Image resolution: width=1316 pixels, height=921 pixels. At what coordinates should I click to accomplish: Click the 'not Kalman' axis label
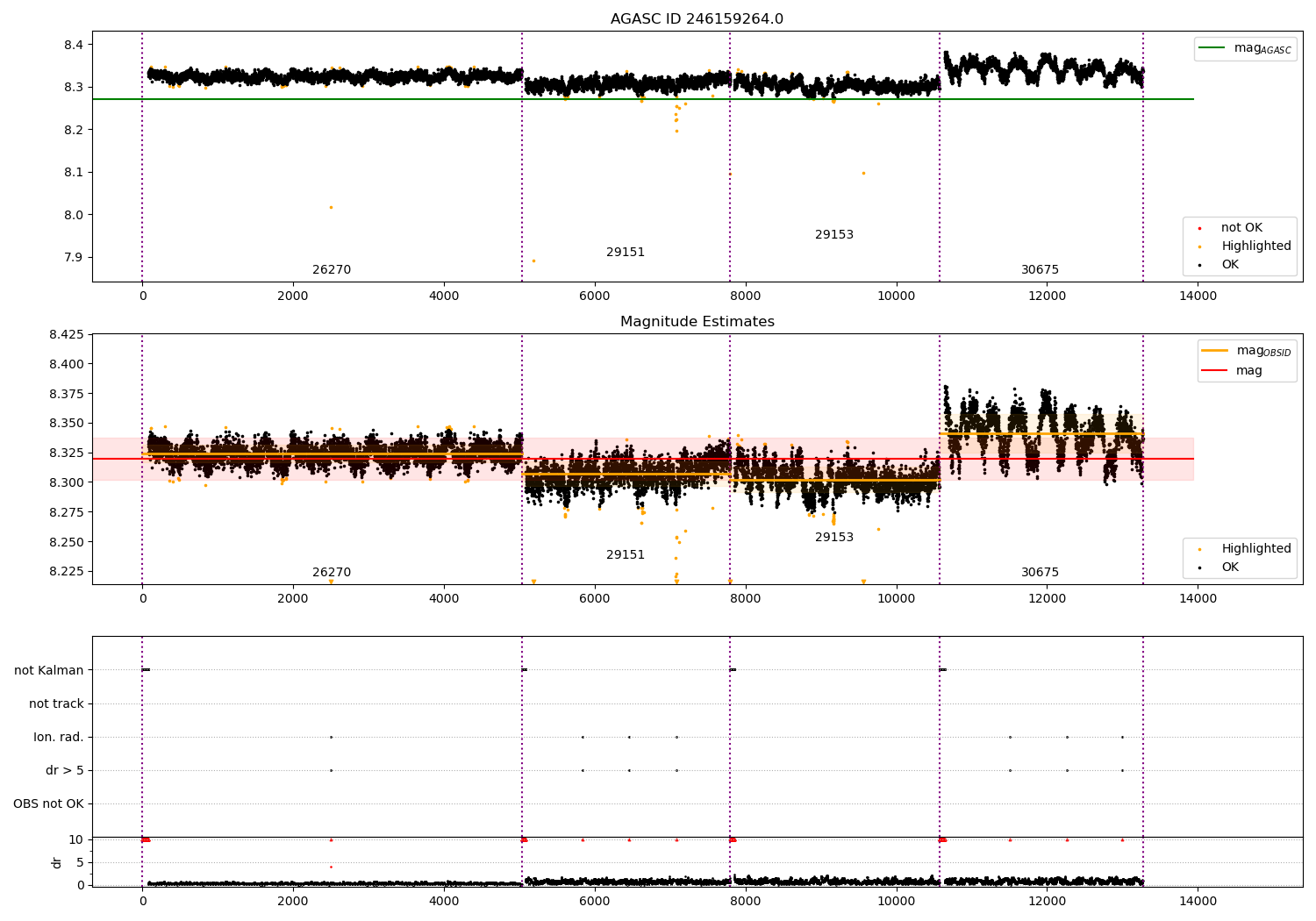click(x=49, y=670)
